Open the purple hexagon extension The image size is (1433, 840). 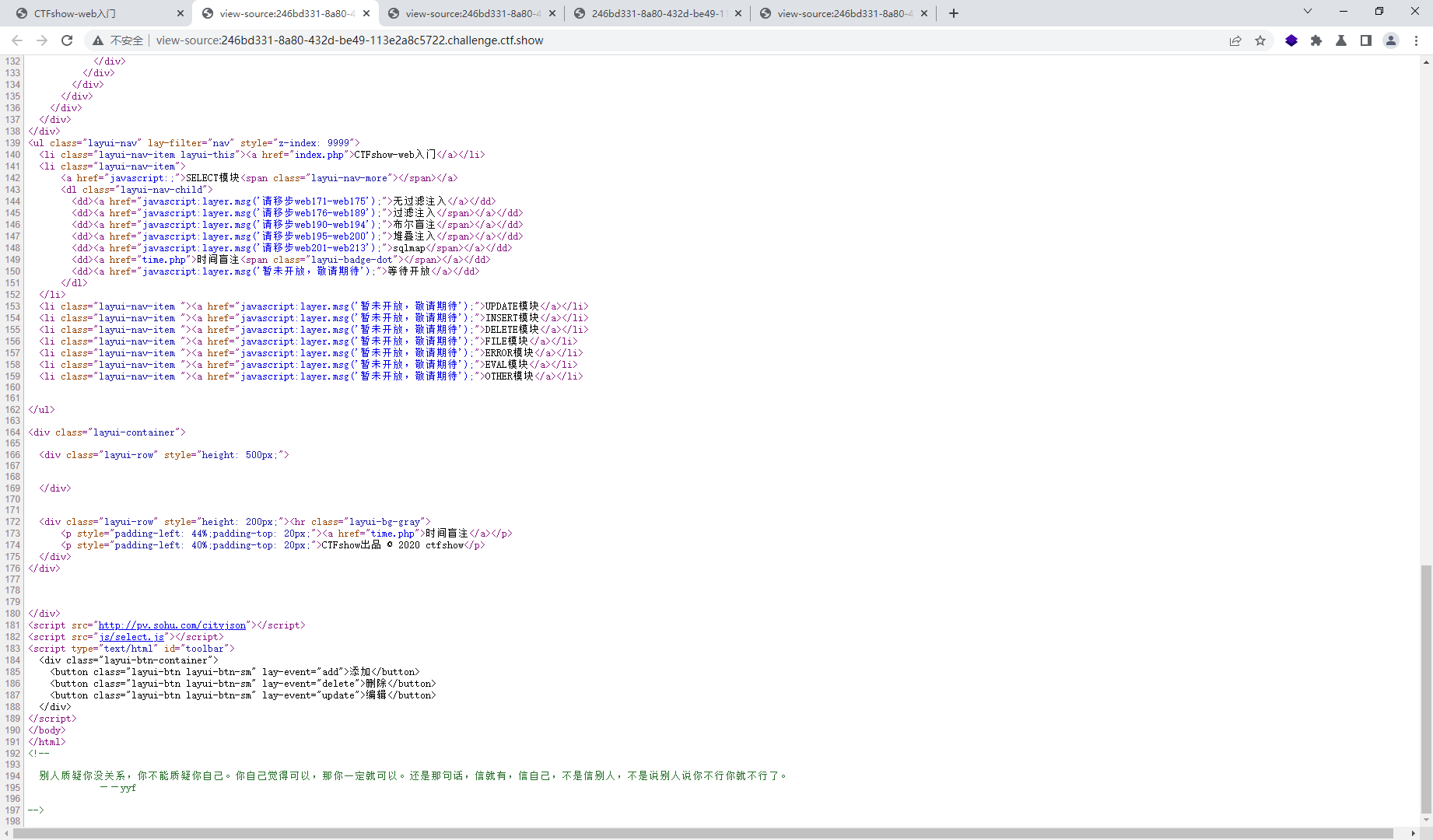pos(1291,40)
